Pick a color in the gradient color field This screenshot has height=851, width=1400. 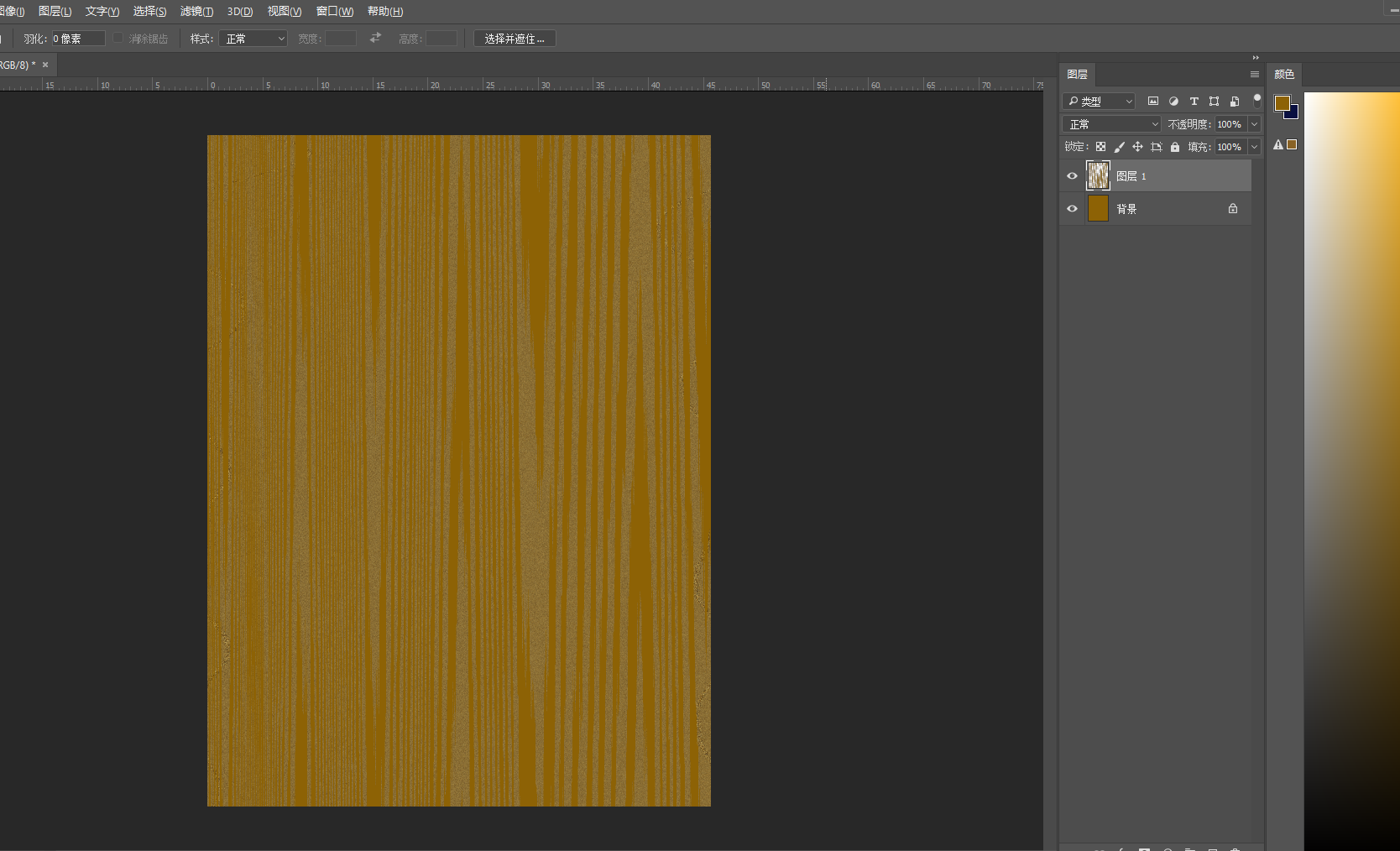tap(1351, 470)
